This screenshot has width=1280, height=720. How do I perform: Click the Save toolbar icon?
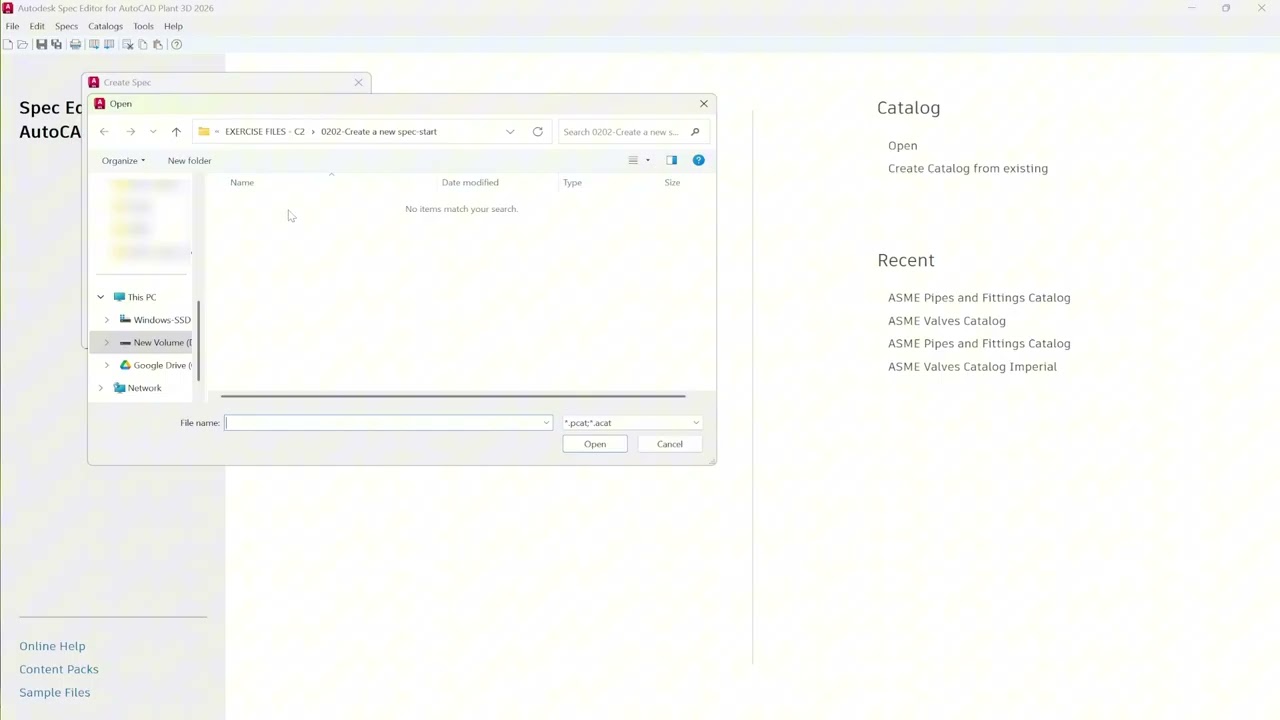[x=42, y=44]
